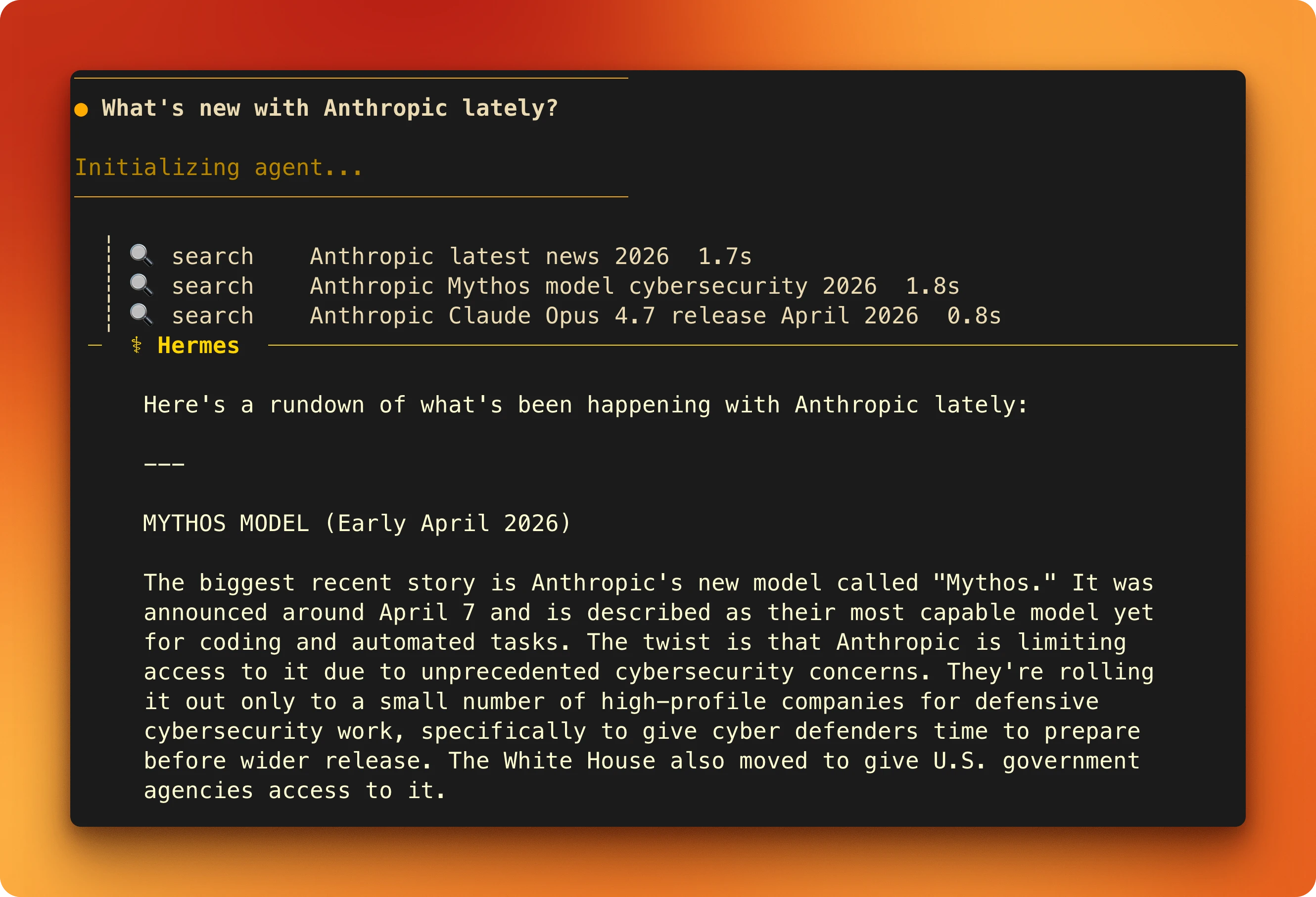Click the 1.7s duration of the first search

point(724,256)
